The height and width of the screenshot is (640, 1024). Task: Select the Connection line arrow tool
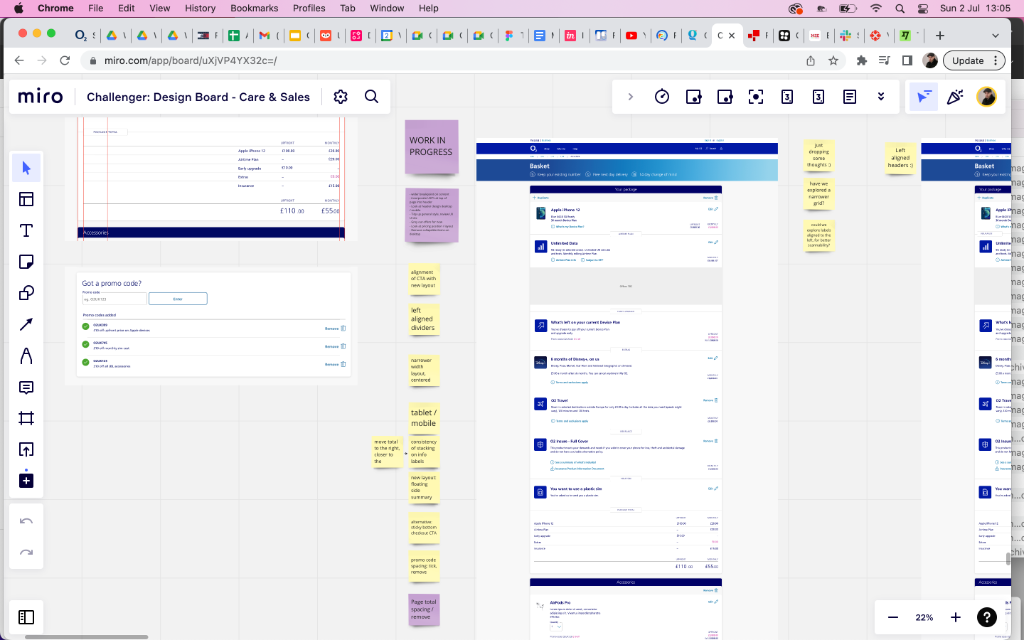coord(26,325)
